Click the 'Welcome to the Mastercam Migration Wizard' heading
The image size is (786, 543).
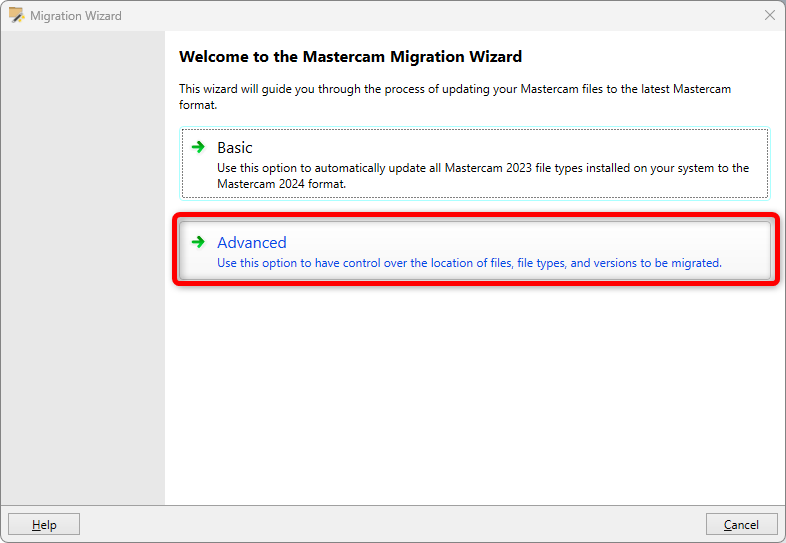coord(350,57)
